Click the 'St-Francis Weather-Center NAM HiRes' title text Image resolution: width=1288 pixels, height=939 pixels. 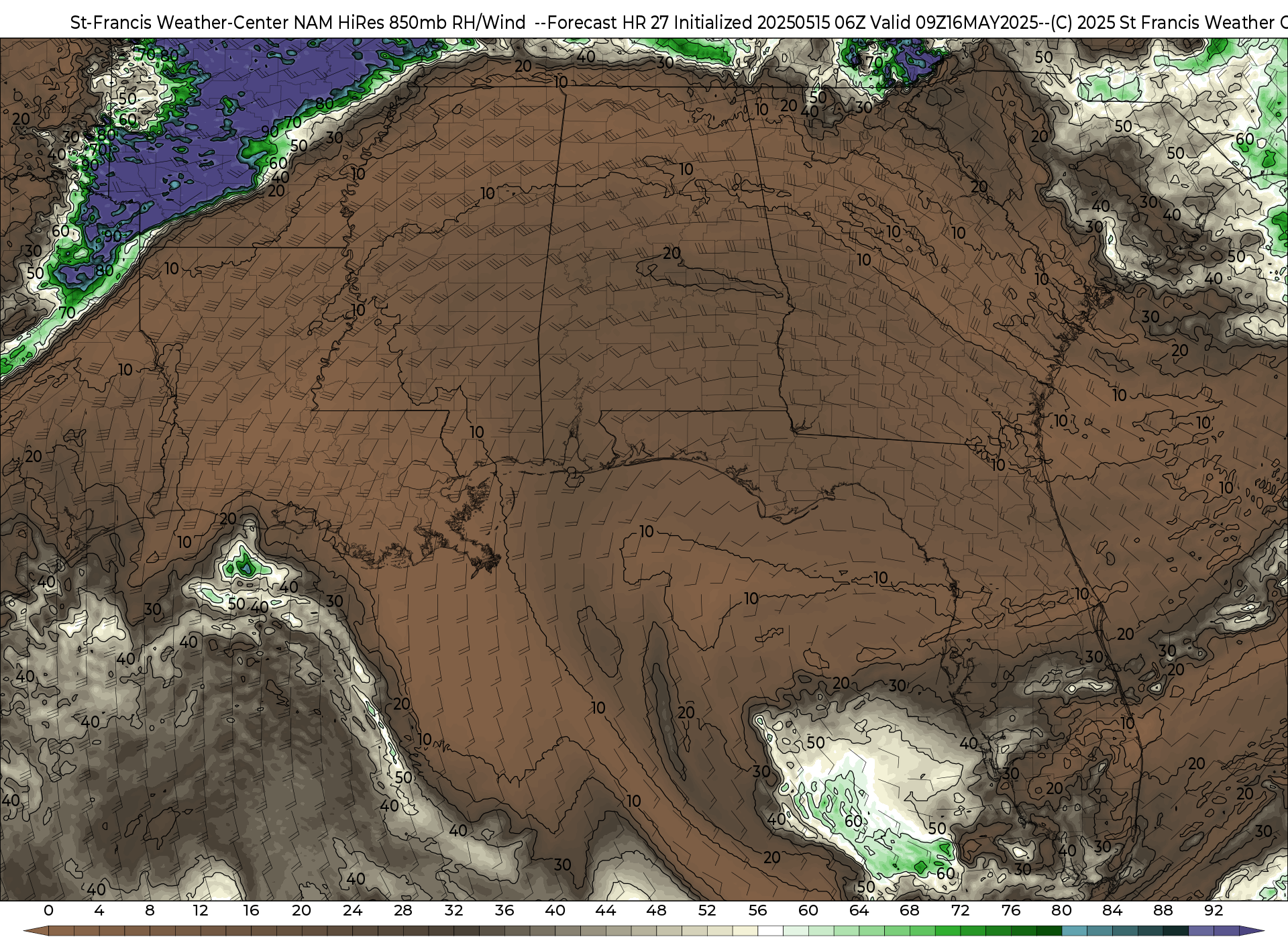[x=227, y=23]
